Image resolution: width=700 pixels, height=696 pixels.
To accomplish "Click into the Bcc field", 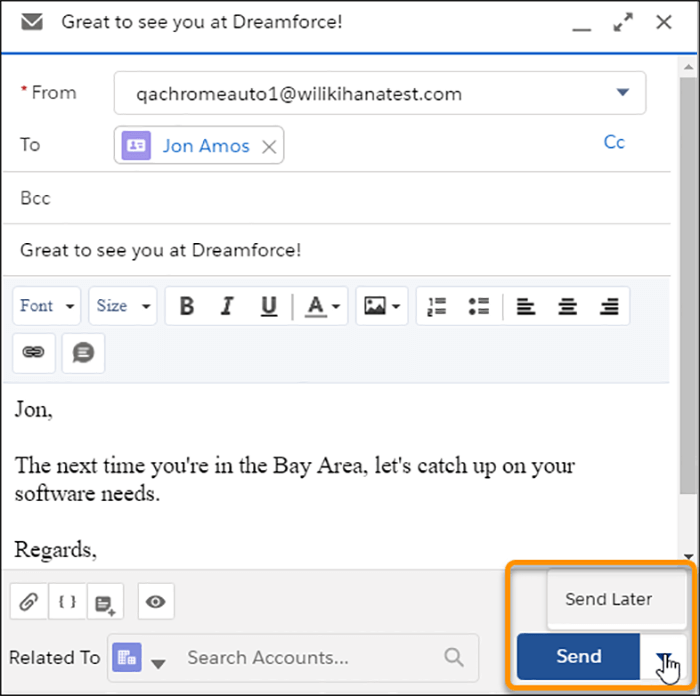I will tap(337, 198).
